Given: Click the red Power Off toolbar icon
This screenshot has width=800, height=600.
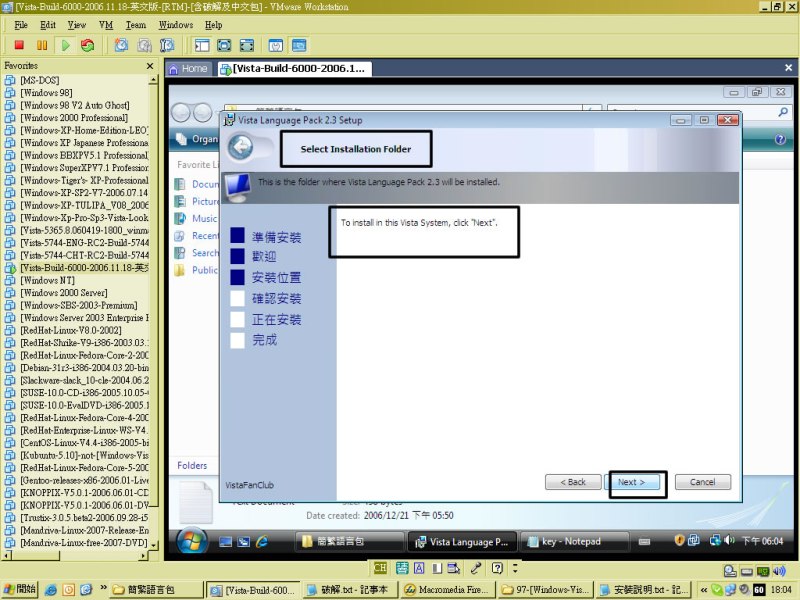Looking at the screenshot, I should coord(19,45).
